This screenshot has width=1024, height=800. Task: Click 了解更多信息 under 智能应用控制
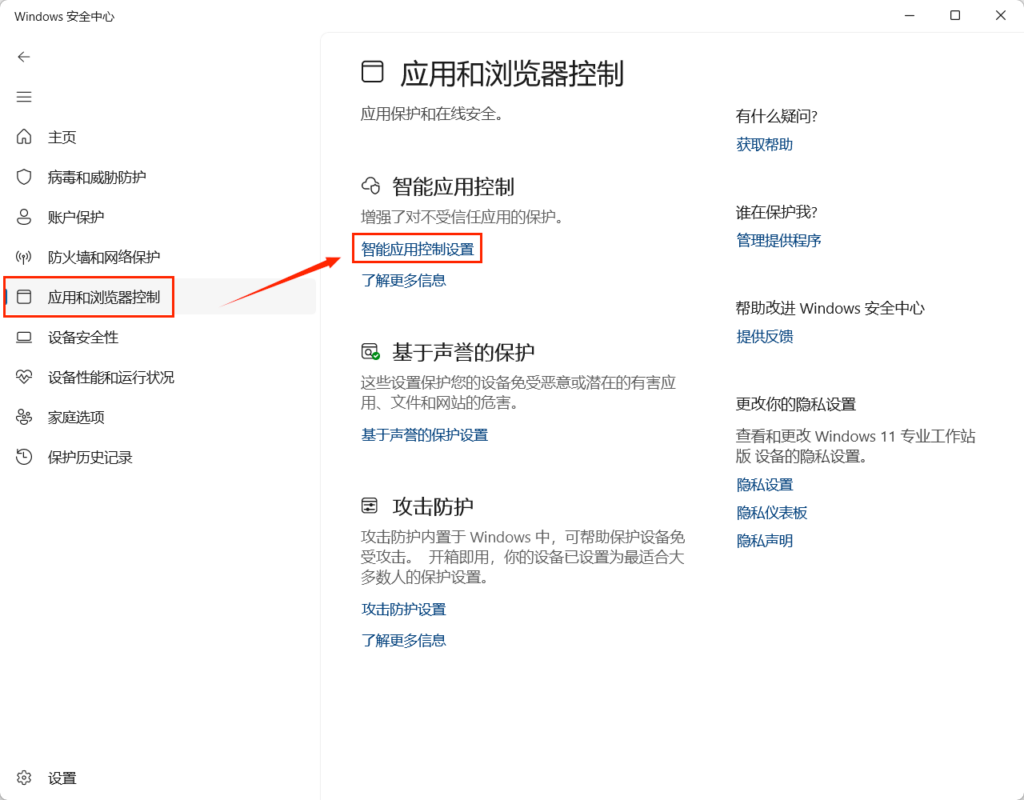pos(404,280)
